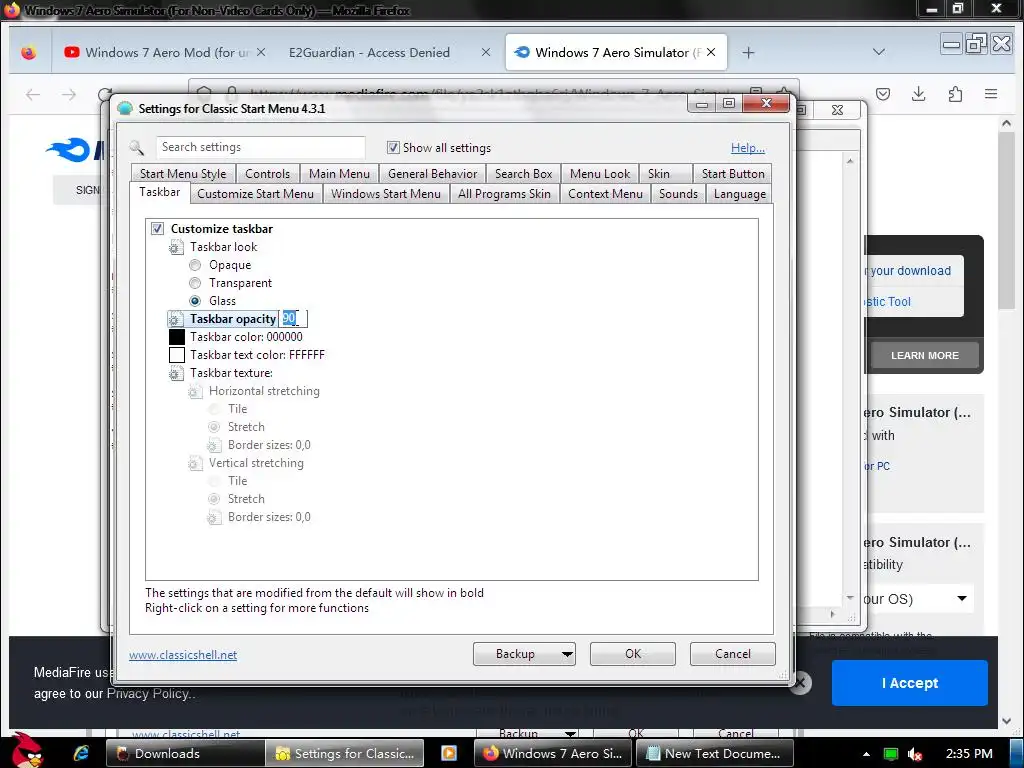1024x768 pixels.
Task: Open Internet Explorer from the taskbar
Action: [x=81, y=753]
